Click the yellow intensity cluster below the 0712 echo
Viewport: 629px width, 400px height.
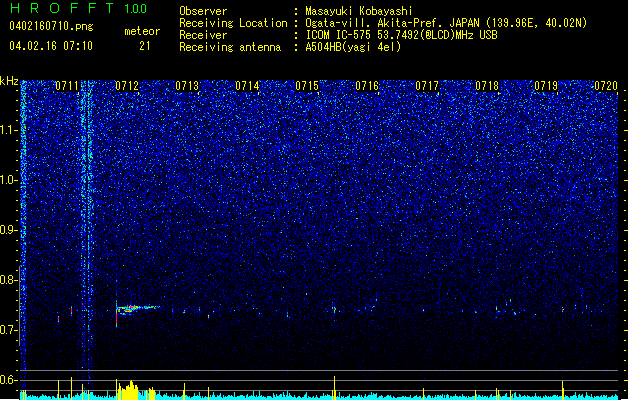coord(130,391)
